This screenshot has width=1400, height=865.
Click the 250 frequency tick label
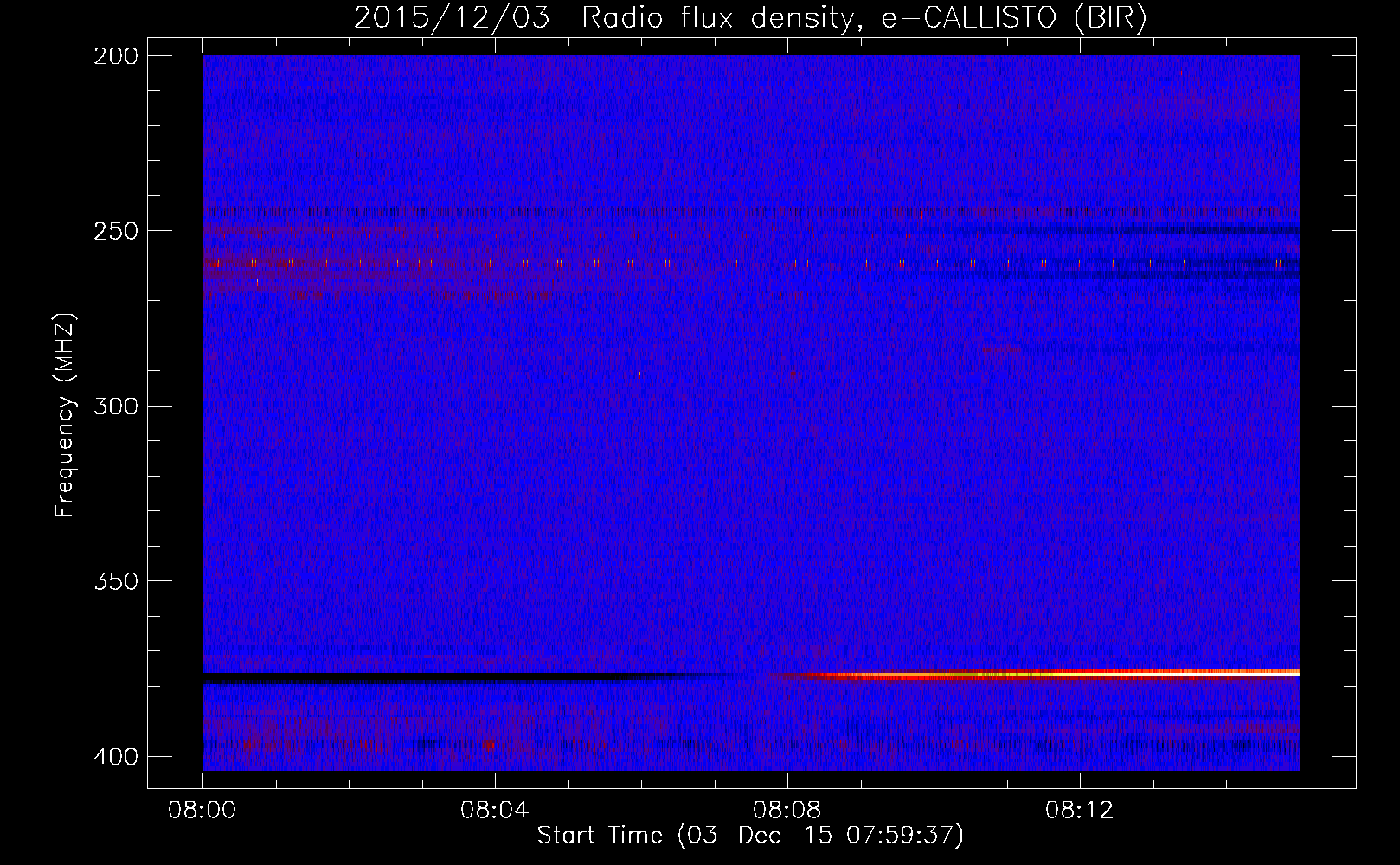click(114, 231)
